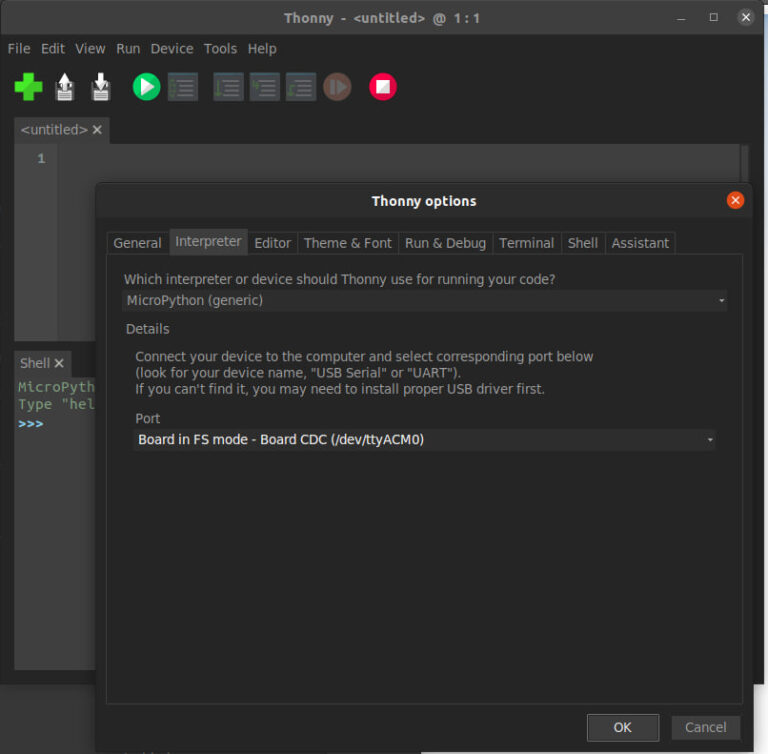Screen dimensions: 768x754
Task: Open the Device menu
Action: tap(172, 48)
